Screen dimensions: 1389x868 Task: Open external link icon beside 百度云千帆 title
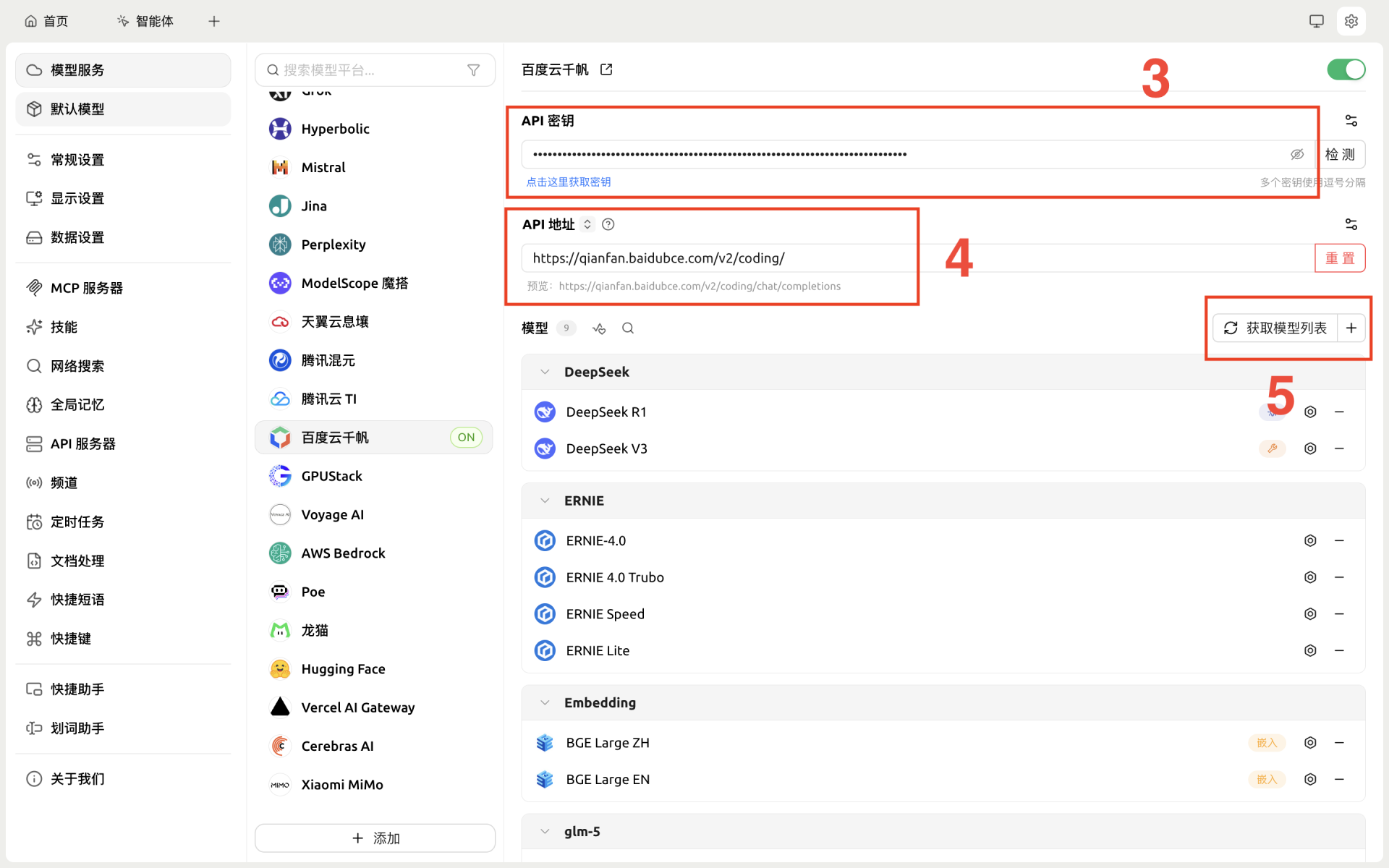click(x=606, y=69)
